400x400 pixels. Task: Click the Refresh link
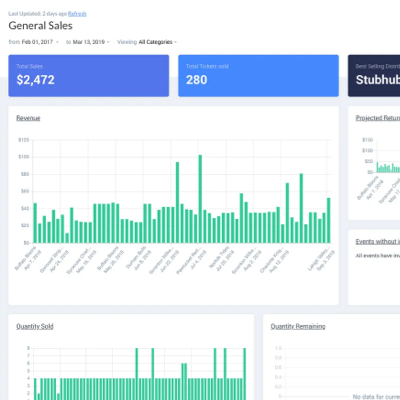(x=77, y=14)
